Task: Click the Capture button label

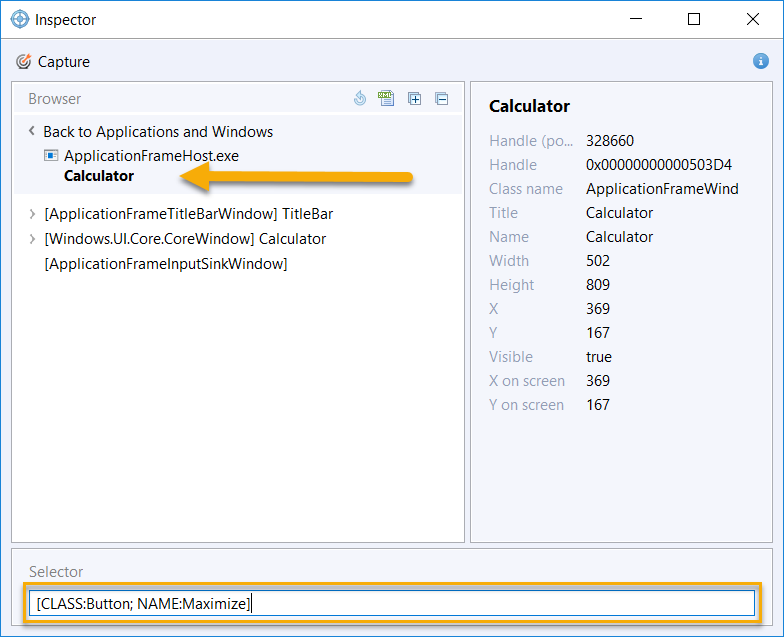Action: point(64,62)
